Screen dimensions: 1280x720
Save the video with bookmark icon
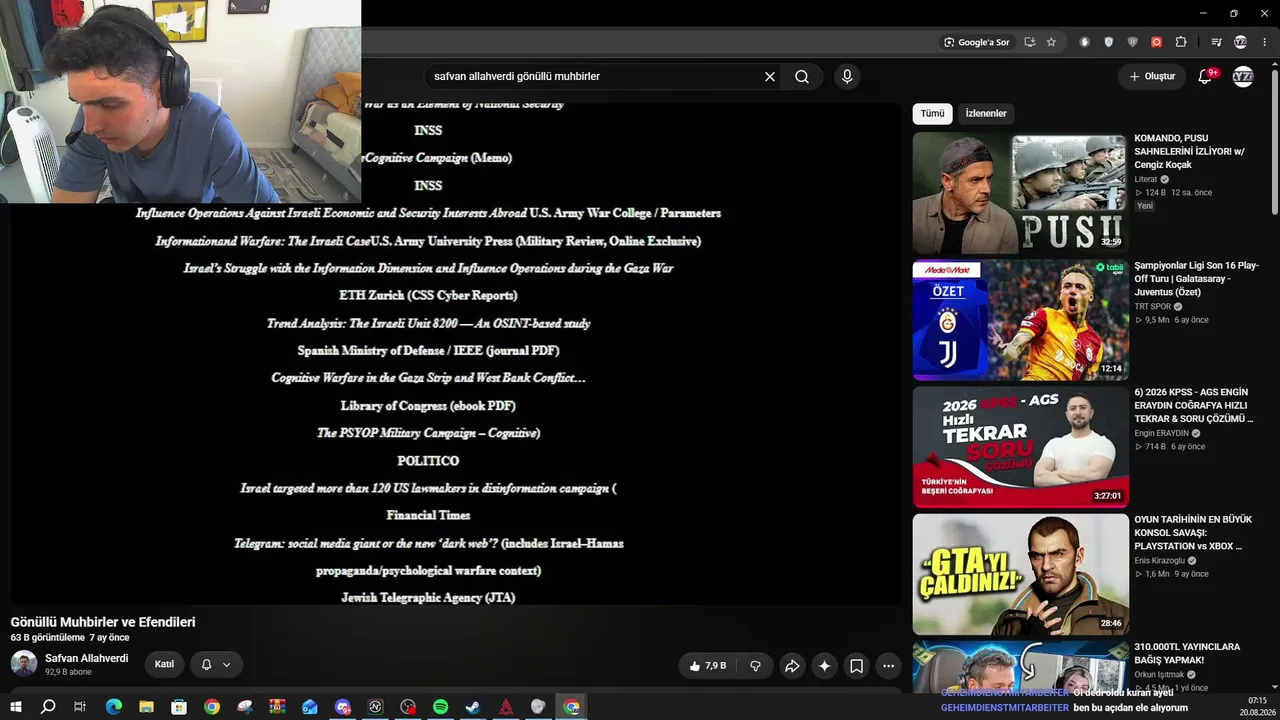(x=856, y=666)
